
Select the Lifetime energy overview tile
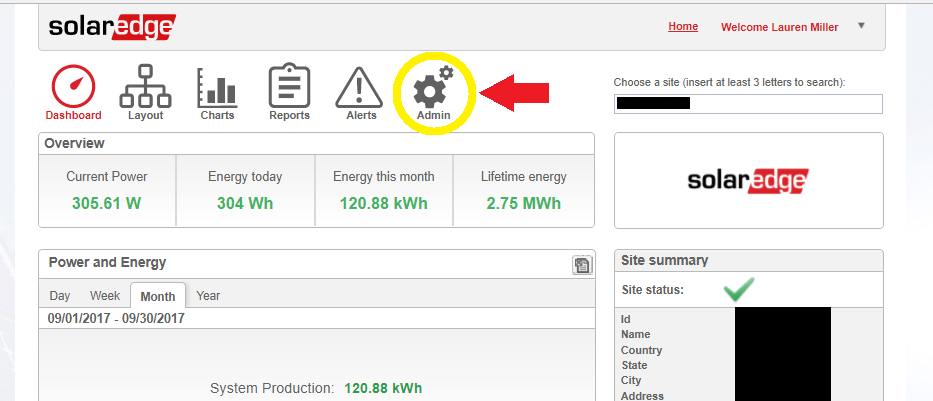point(524,190)
